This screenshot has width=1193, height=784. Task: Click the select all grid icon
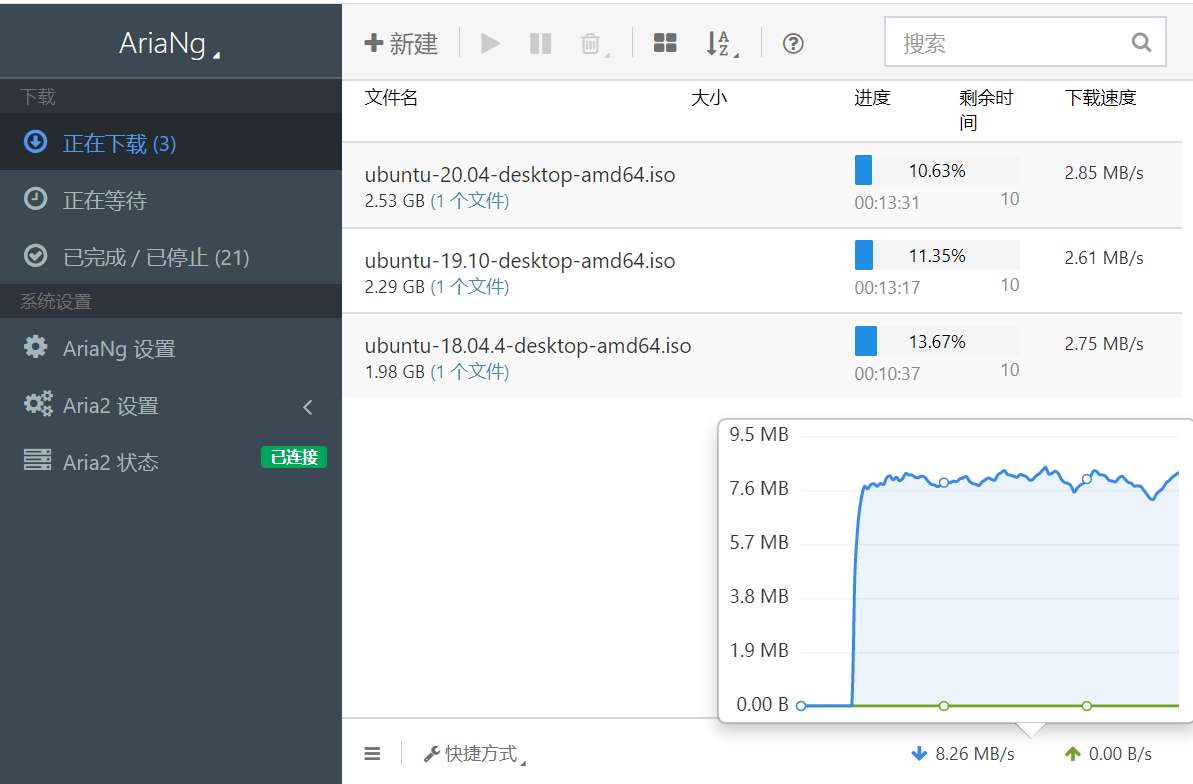click(x=665, y=43)
